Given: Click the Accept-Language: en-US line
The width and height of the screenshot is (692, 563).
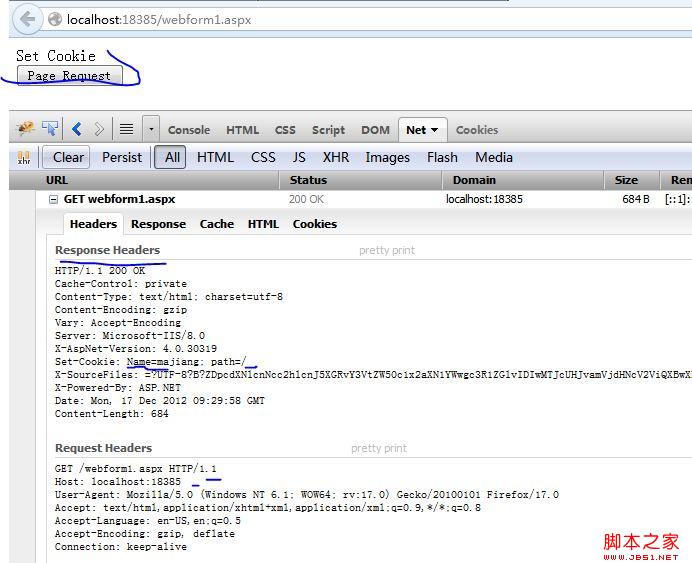Looking at the screenshot, I should pyautogui.click(x=148, y=521).
